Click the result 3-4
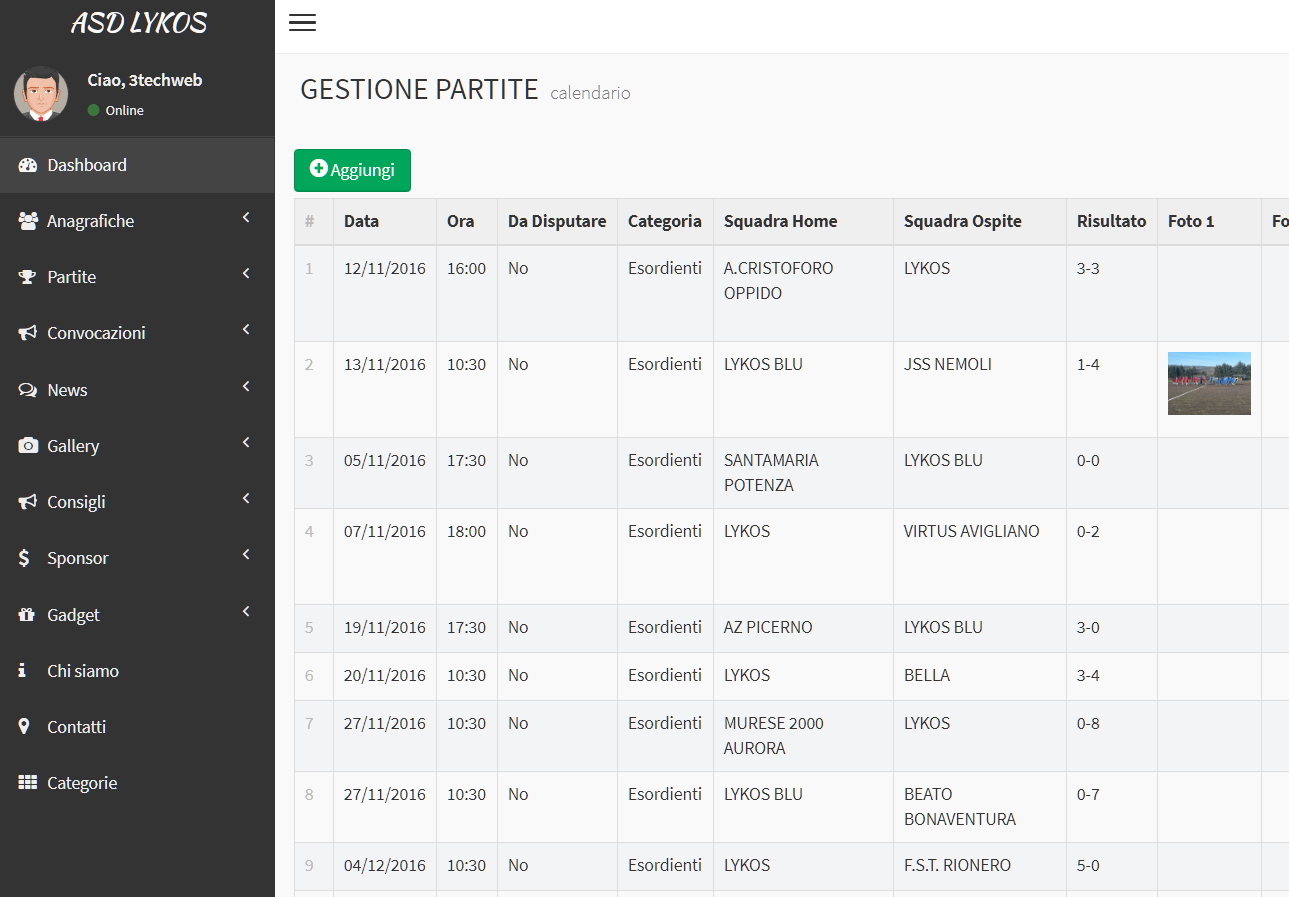1289x897 pixels. point(1088,675)
